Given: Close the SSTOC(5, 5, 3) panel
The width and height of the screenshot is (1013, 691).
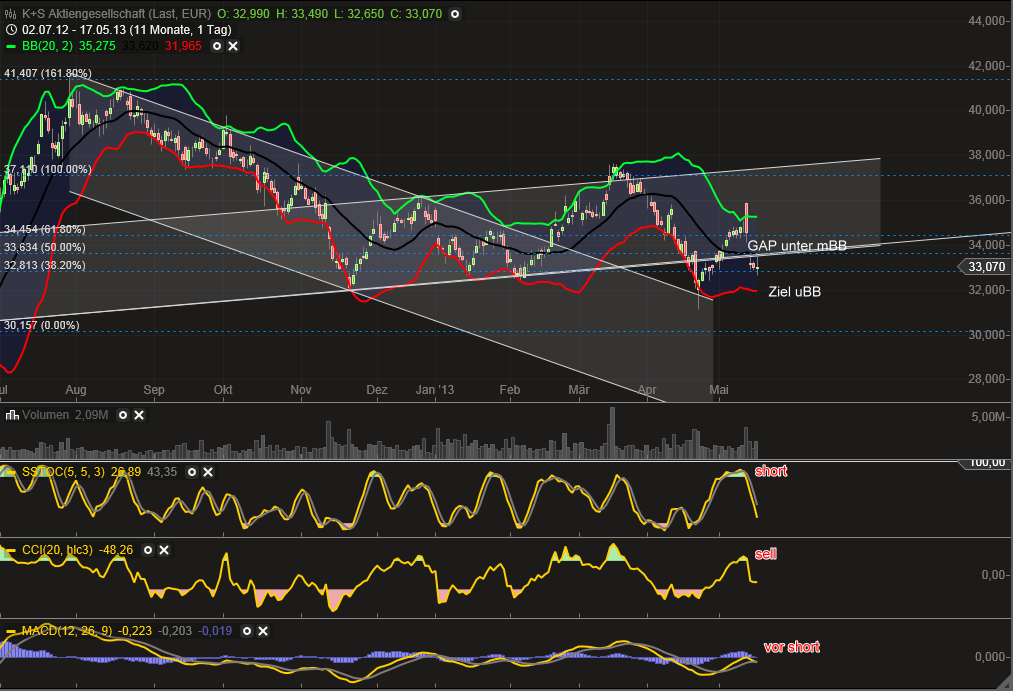Looking at the screenshot, I should 208,472.
